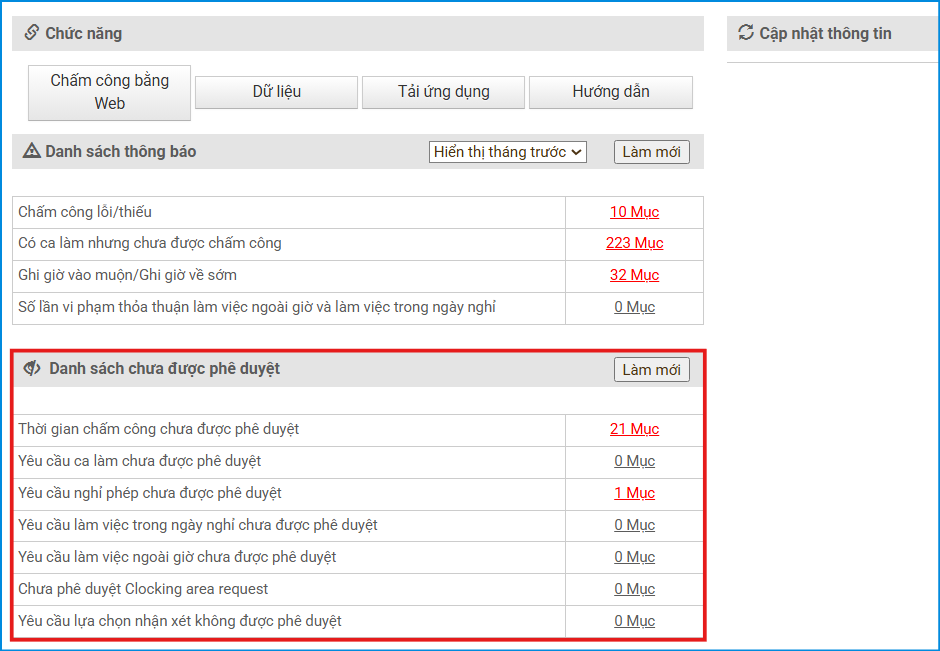Click 0 Mục for unapproved shift requests
Screen dimensions: 940x651
634,461
